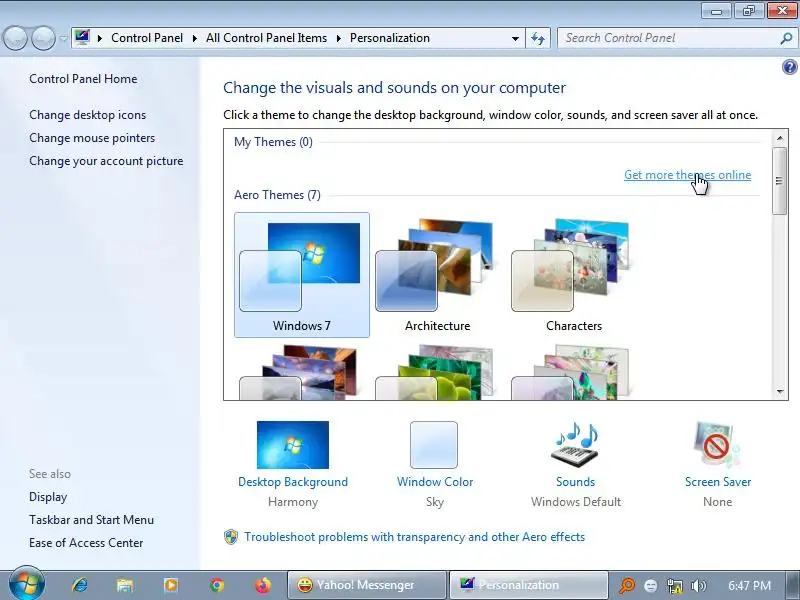Open Control Panel Home
800x600 pixels.
(83, 79)
